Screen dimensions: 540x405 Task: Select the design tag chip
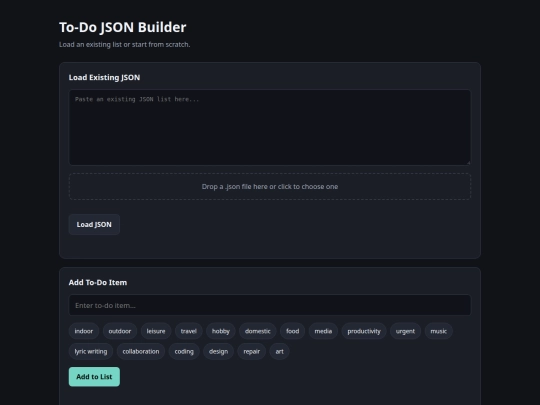(x=218, y=351)
